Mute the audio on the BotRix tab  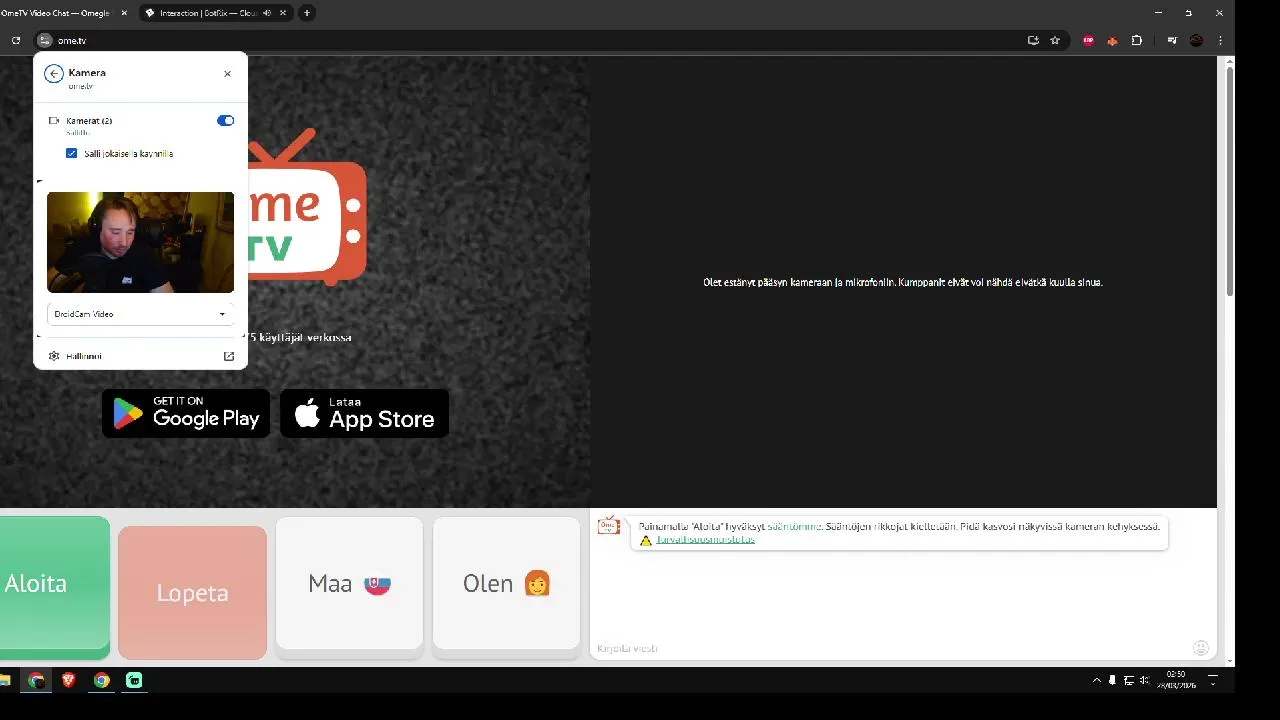point(267,13)
